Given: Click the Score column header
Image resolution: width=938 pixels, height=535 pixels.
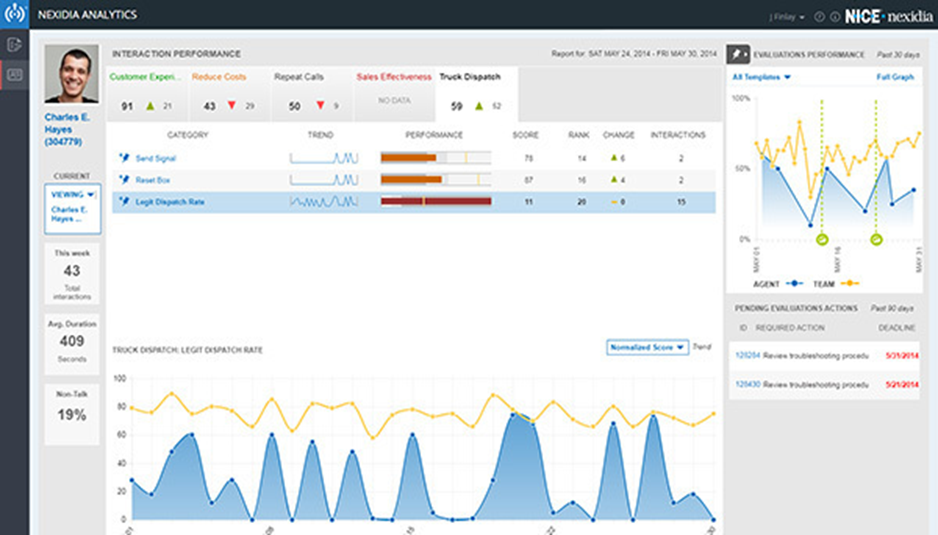Looking at the screenshot, I should [525, 135].
